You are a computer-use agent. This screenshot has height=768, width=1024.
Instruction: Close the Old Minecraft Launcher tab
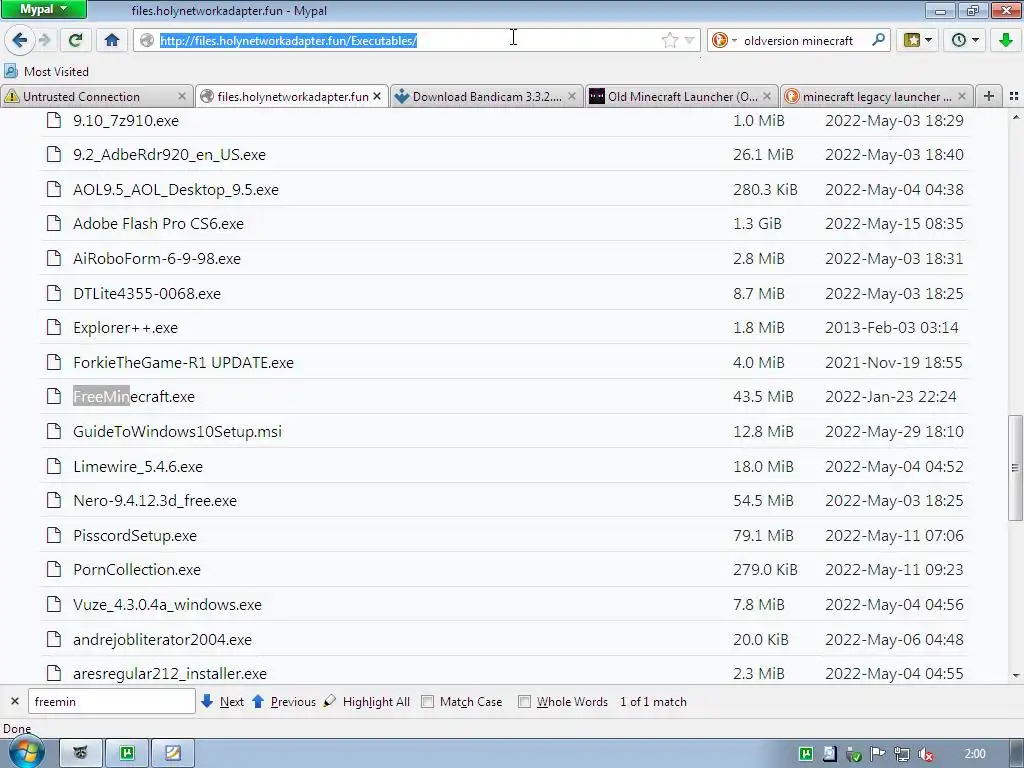(767, 96)
